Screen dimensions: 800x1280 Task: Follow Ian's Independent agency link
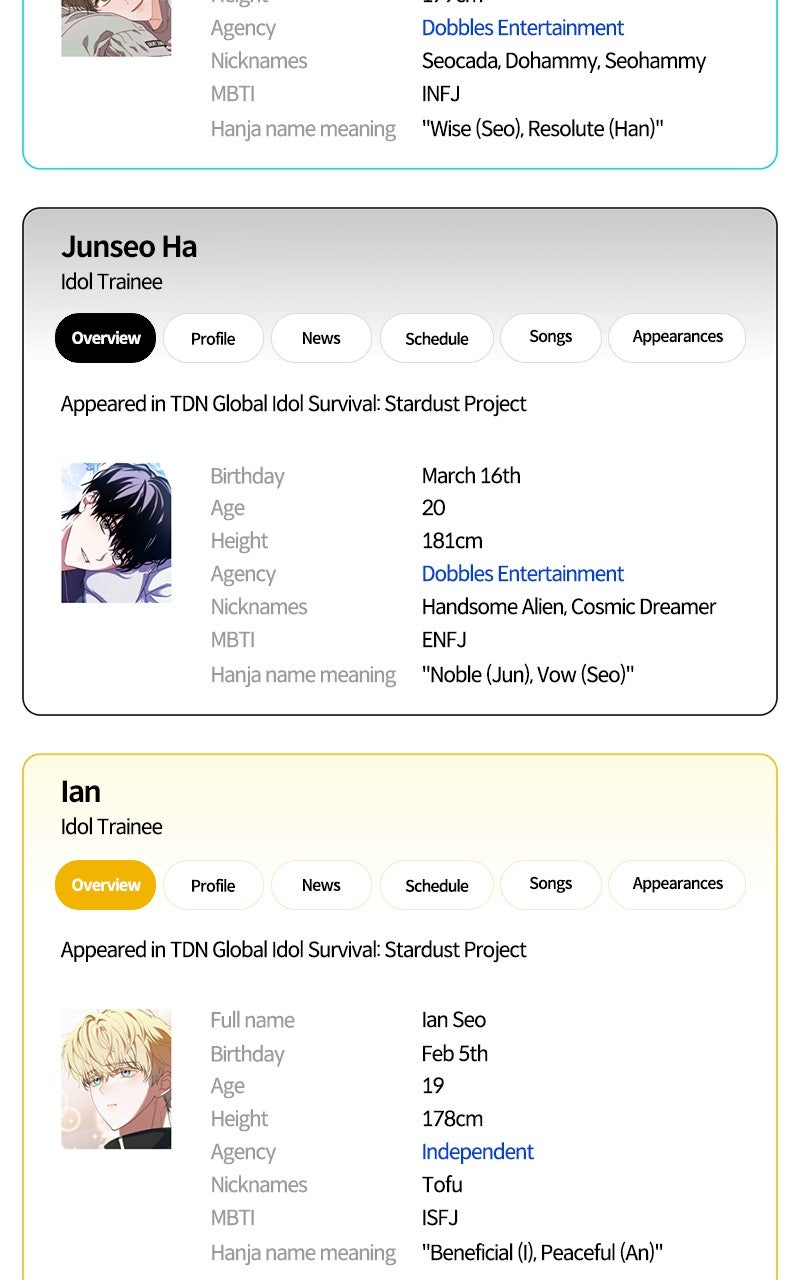(477, 1152)
